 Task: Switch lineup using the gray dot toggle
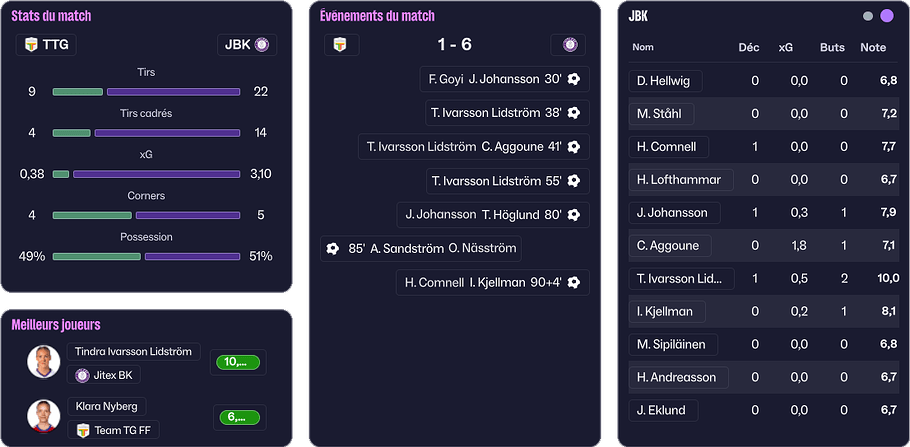coord(867,16)
